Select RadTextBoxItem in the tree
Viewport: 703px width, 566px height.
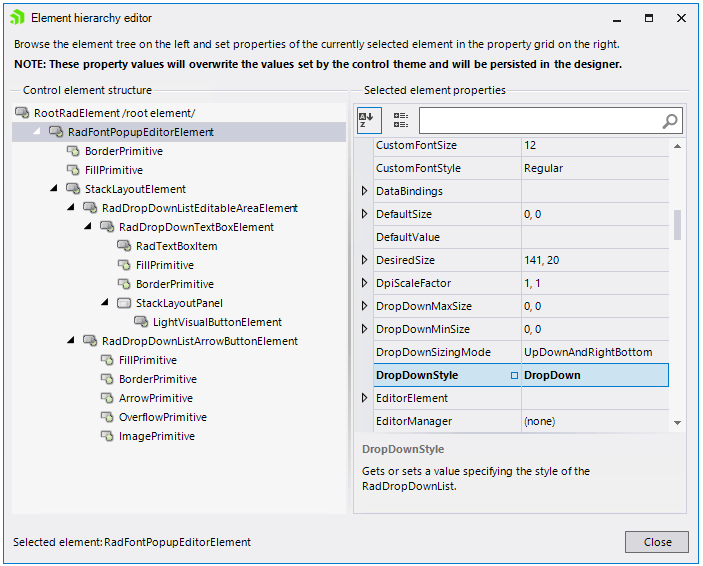(177, 246)
